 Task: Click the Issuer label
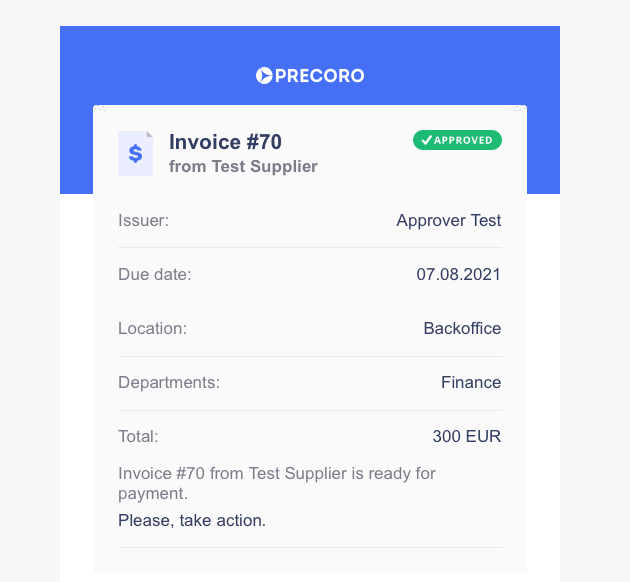(143, 221)
